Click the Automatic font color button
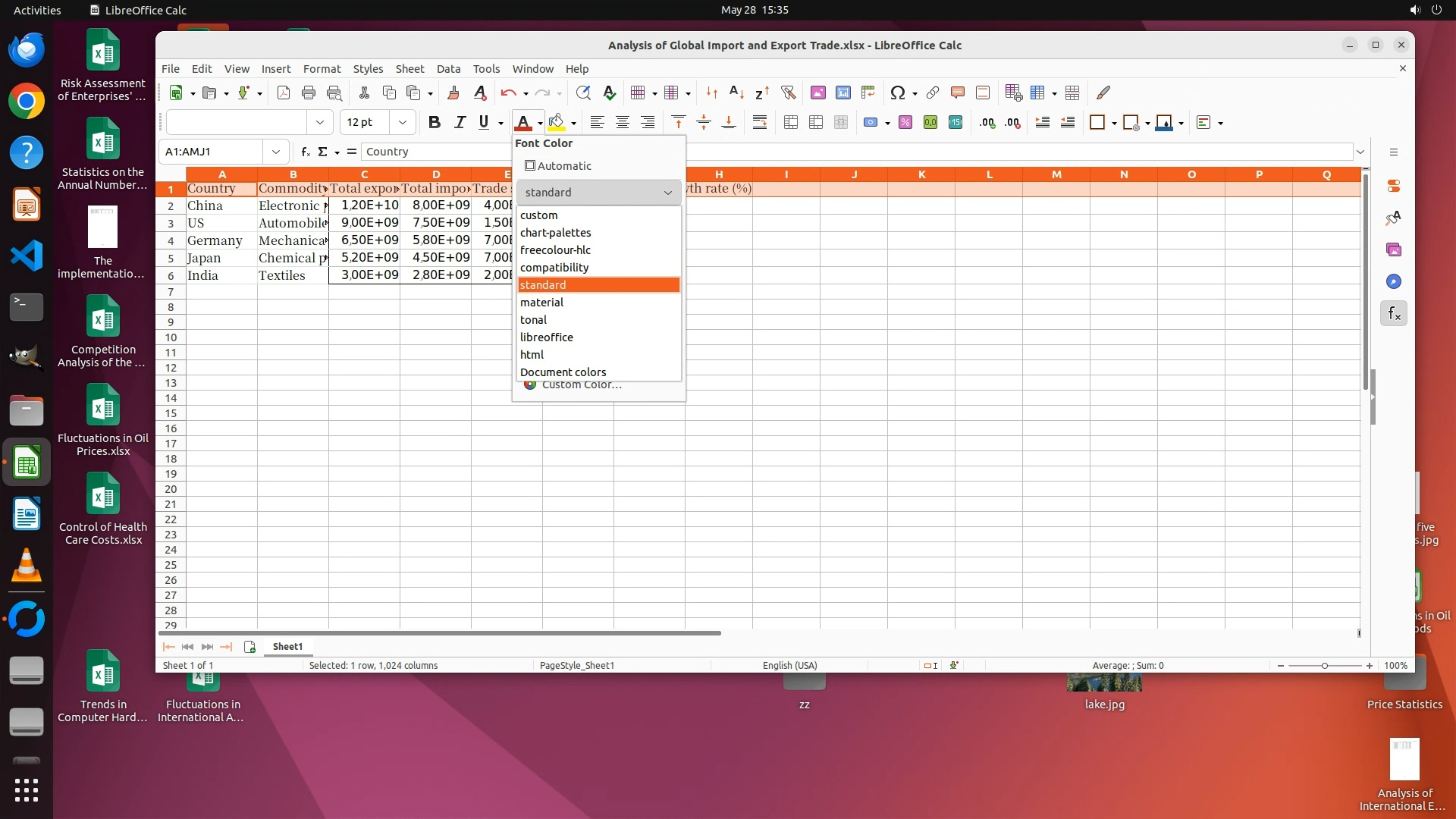Viewport: 1456px width, 819px height. pyautogui.click(x=559, y=166)
